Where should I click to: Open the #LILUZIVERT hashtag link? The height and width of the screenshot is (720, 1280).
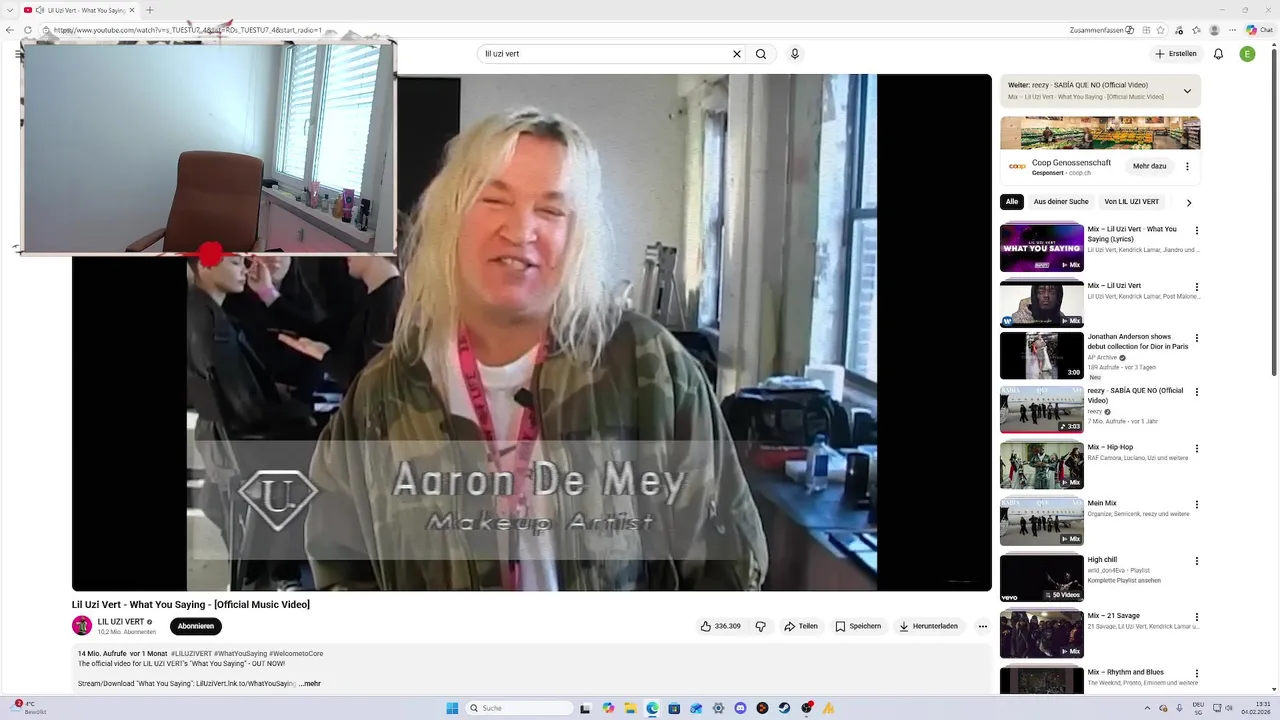190,654
